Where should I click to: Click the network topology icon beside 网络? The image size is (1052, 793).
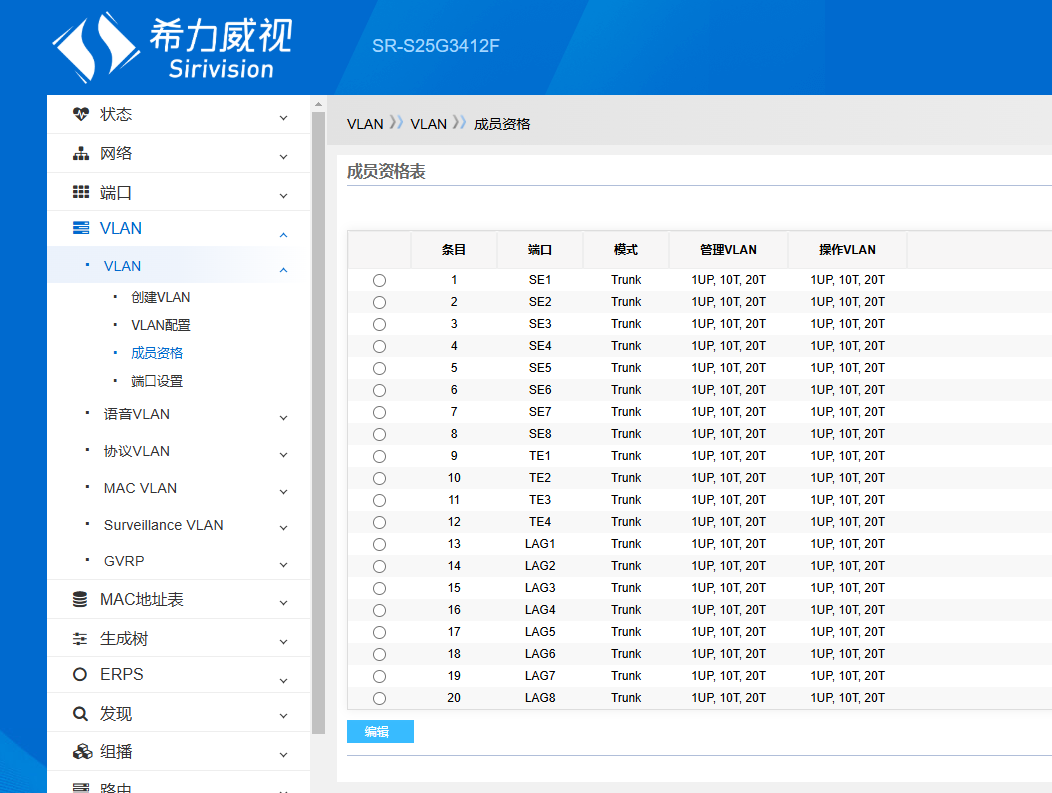coord(81,154)
